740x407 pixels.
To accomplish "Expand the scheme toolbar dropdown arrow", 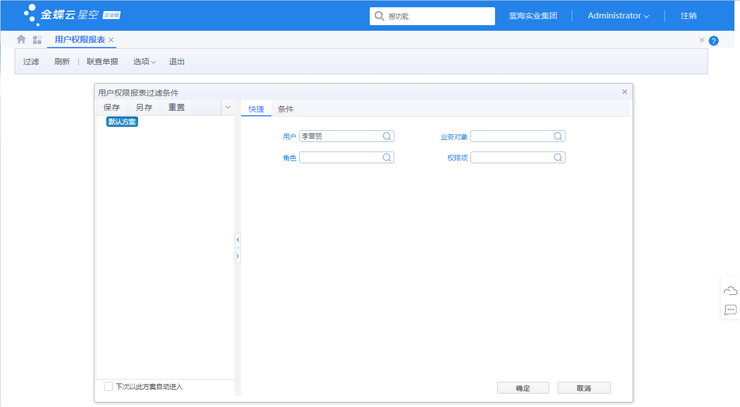I will pyautogui.click(x=228, y=108).
